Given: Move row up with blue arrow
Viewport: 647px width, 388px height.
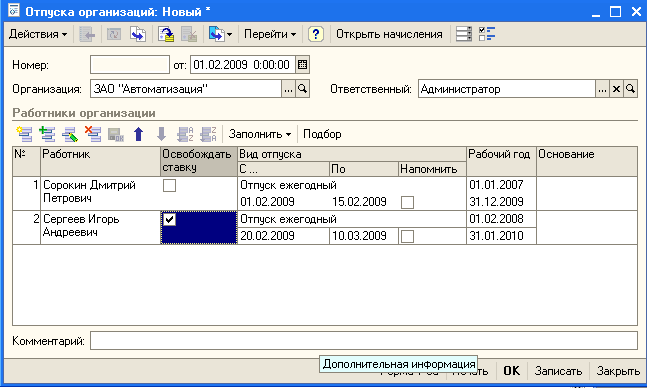Looking at the screenshot, I should pos(139,134).
